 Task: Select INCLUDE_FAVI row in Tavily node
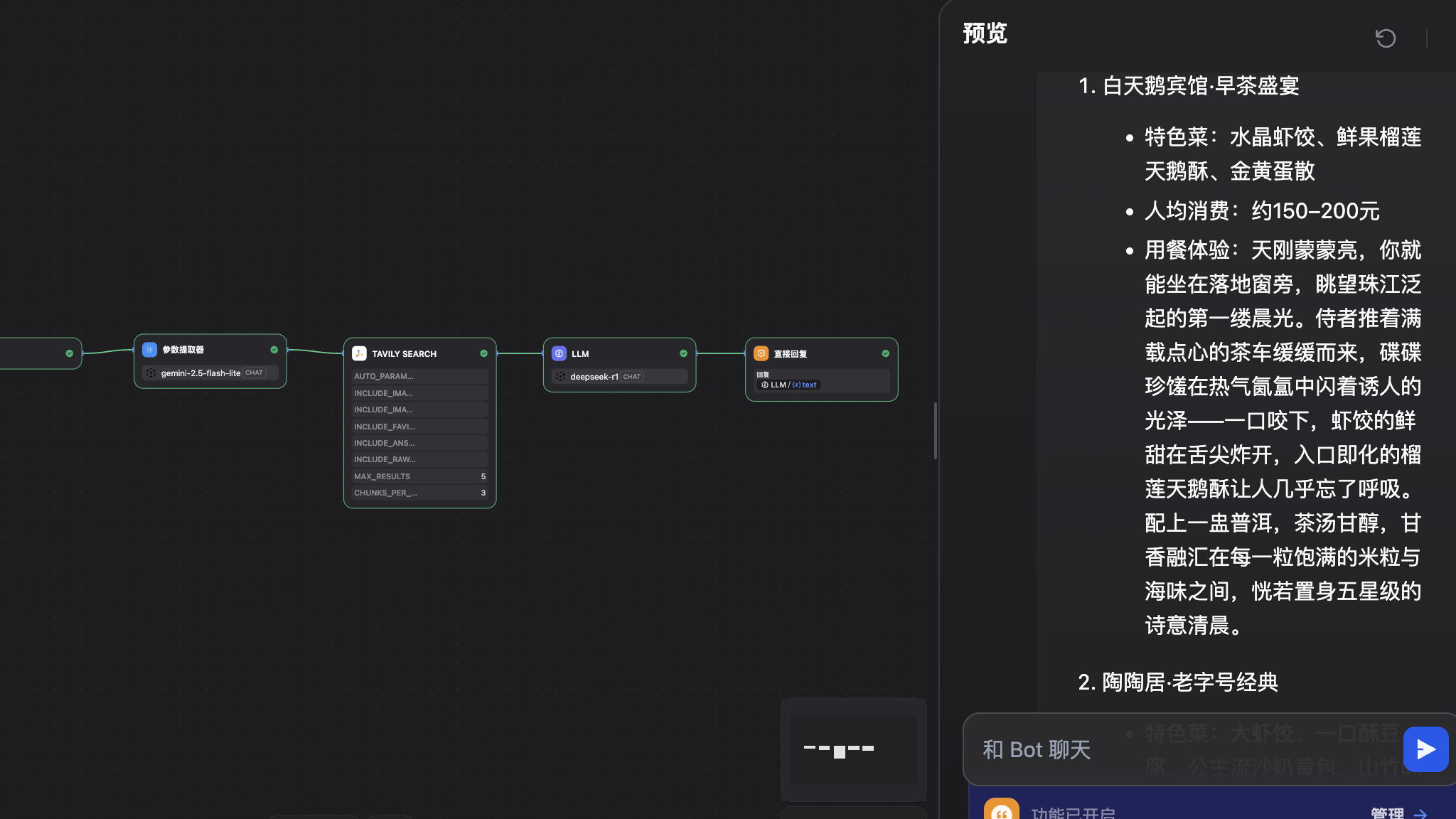(x=419, y=427)
